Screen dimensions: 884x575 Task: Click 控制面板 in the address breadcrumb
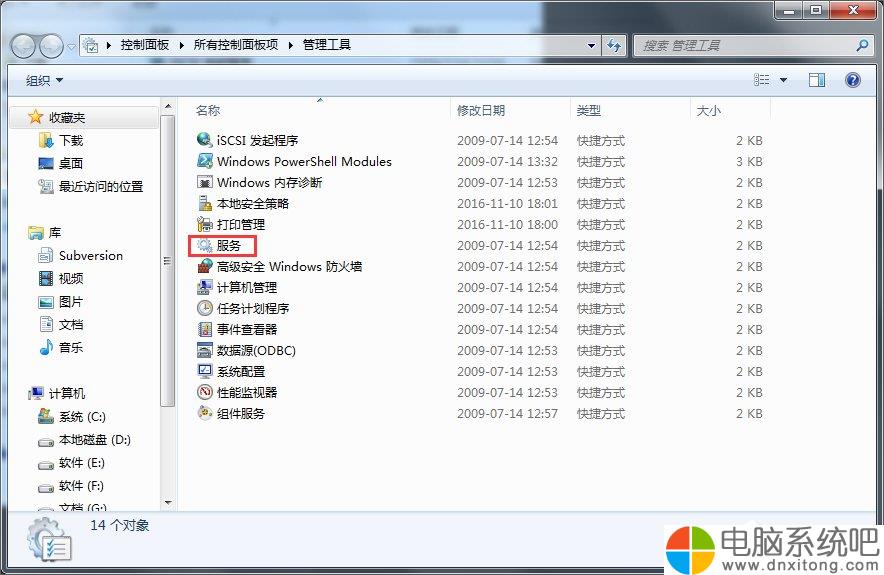click(x=145, y=46)
